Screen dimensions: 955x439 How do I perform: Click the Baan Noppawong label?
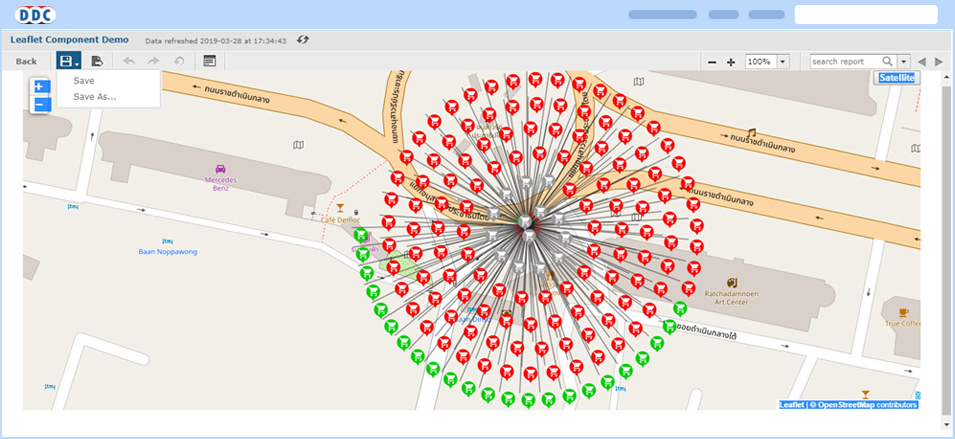167,251
